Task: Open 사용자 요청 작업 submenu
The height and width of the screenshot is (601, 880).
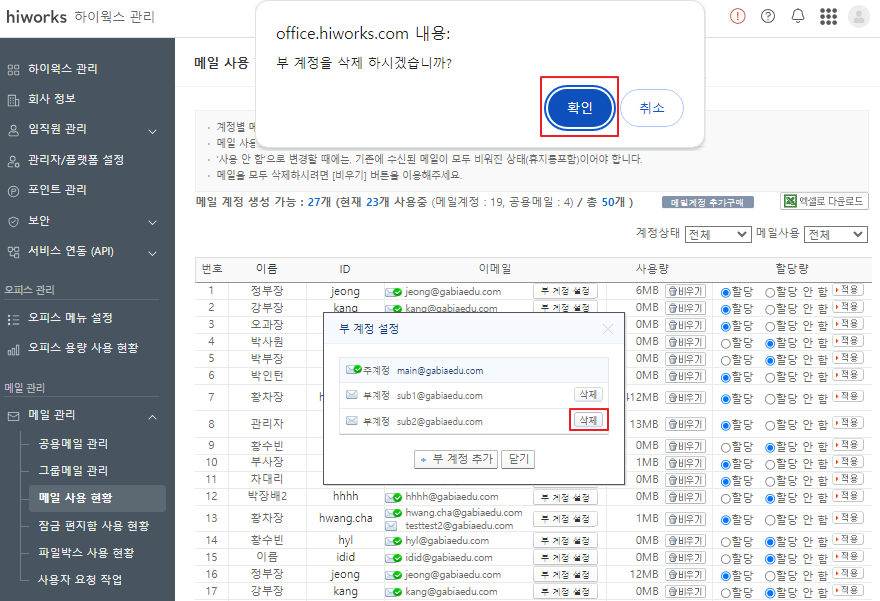Action: tap(80, 580)
